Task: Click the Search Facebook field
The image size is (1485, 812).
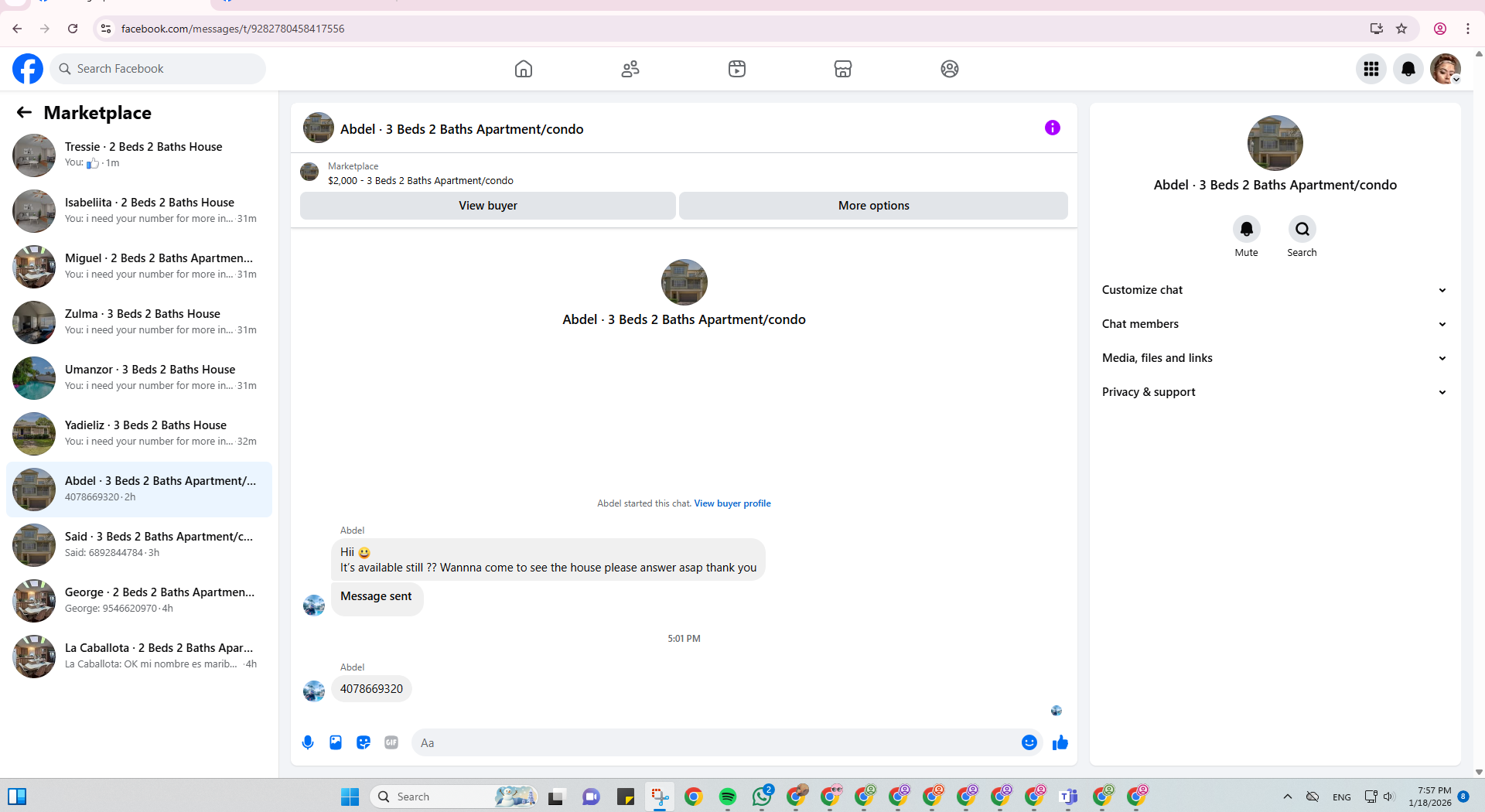Action: point(158,69)
